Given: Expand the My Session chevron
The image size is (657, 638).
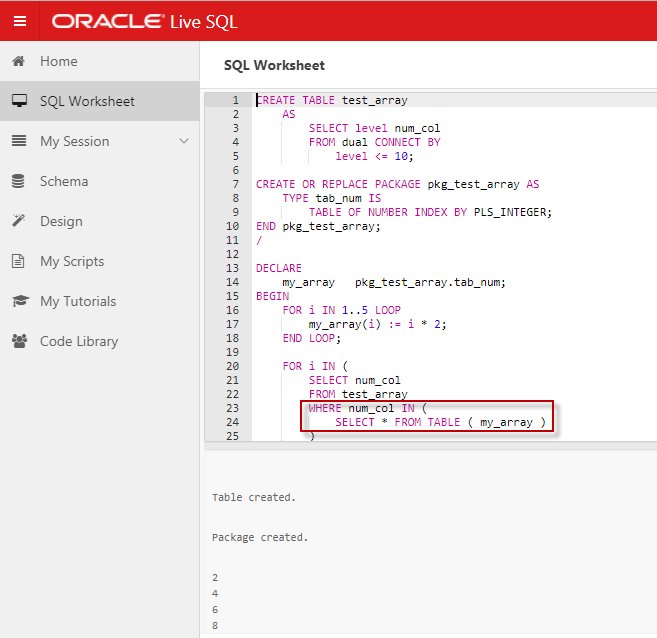Looking at the screenshot, I should pyautogui.click(x=184, y=141).
